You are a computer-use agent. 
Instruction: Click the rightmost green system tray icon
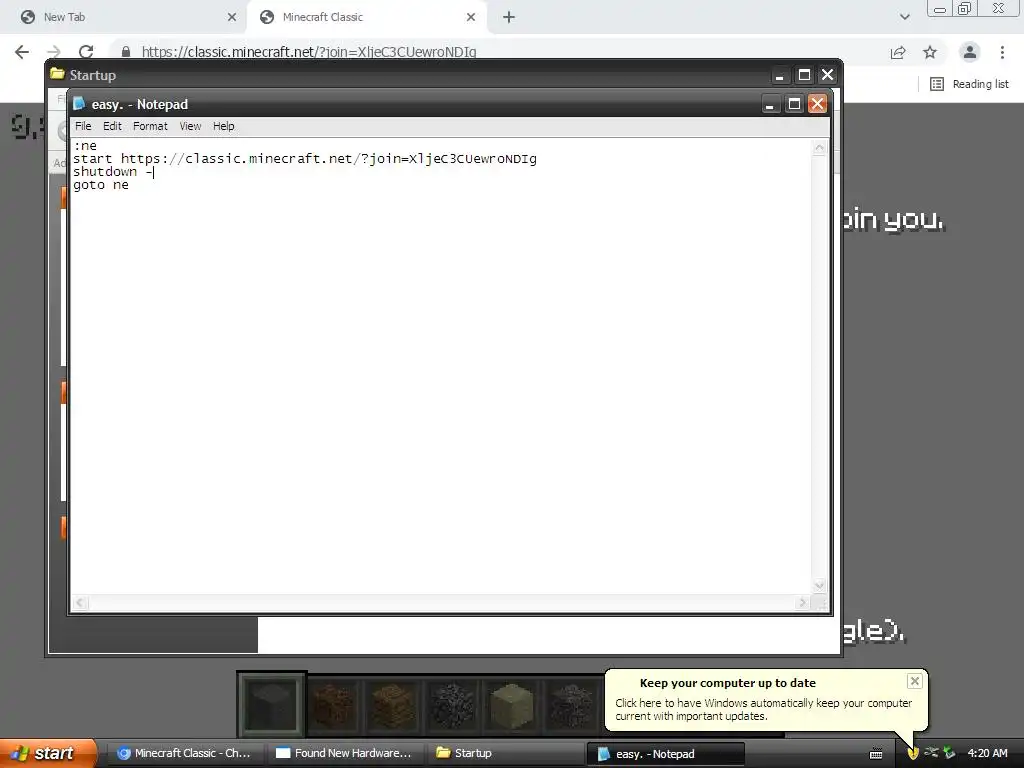[949, 753]
